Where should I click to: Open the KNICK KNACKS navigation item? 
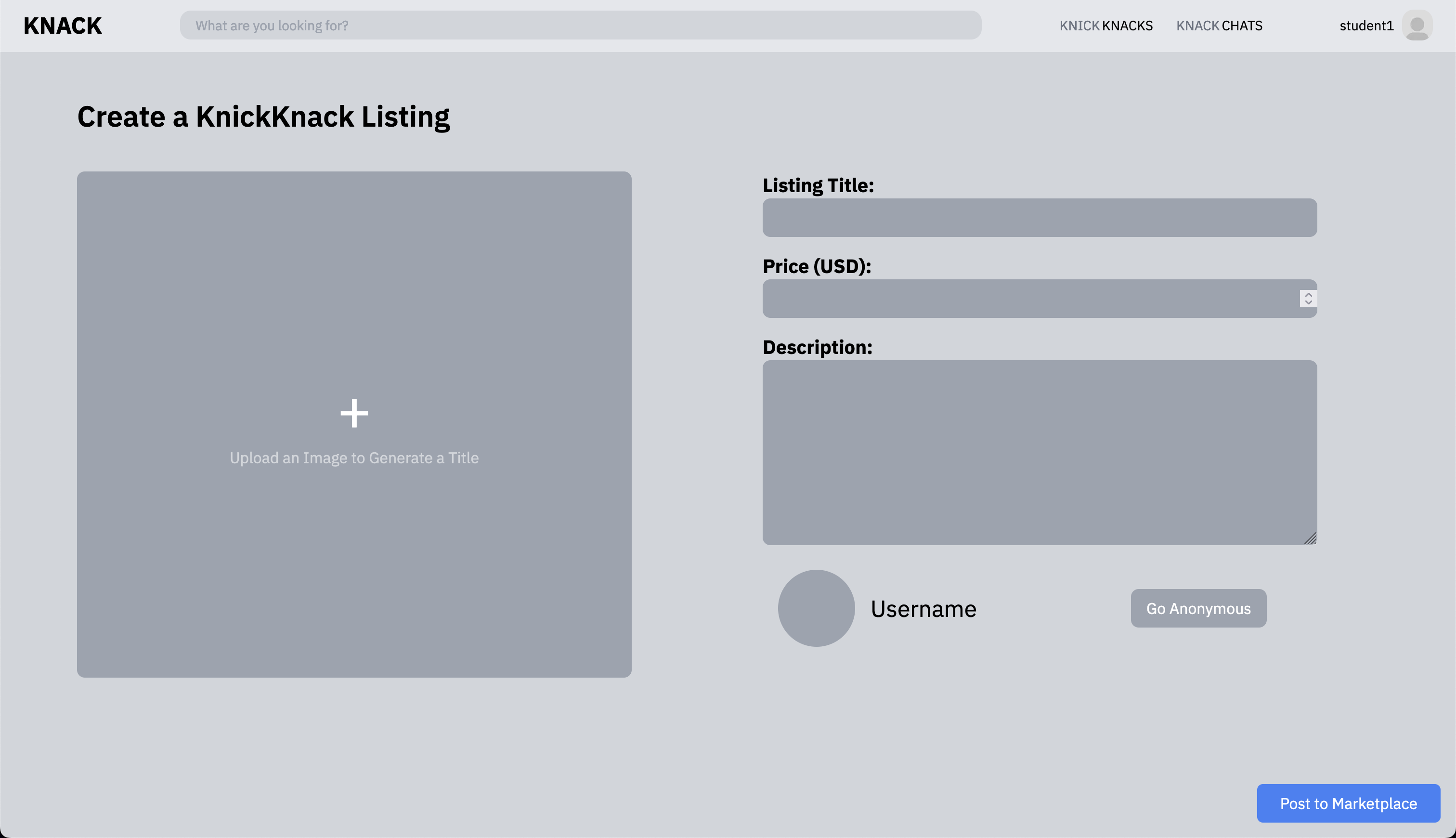click(1105, 26)
